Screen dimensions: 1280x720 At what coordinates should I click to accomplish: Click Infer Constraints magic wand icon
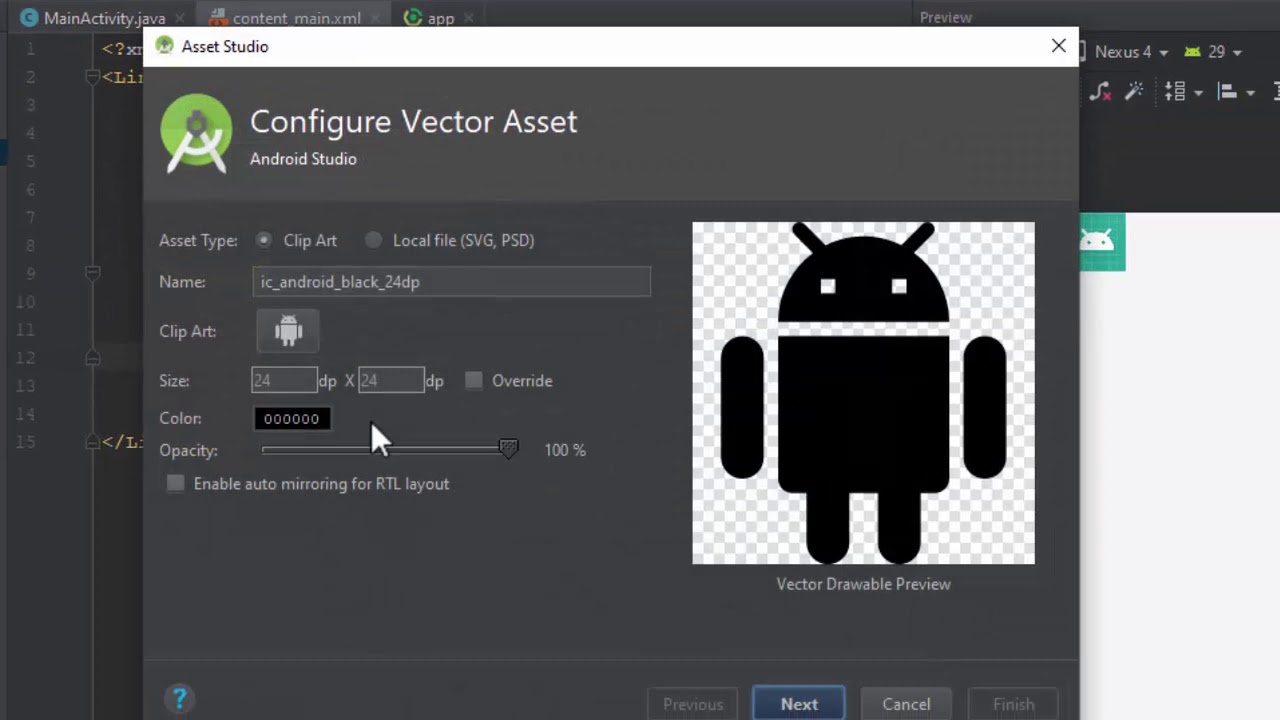point(1134,92)
